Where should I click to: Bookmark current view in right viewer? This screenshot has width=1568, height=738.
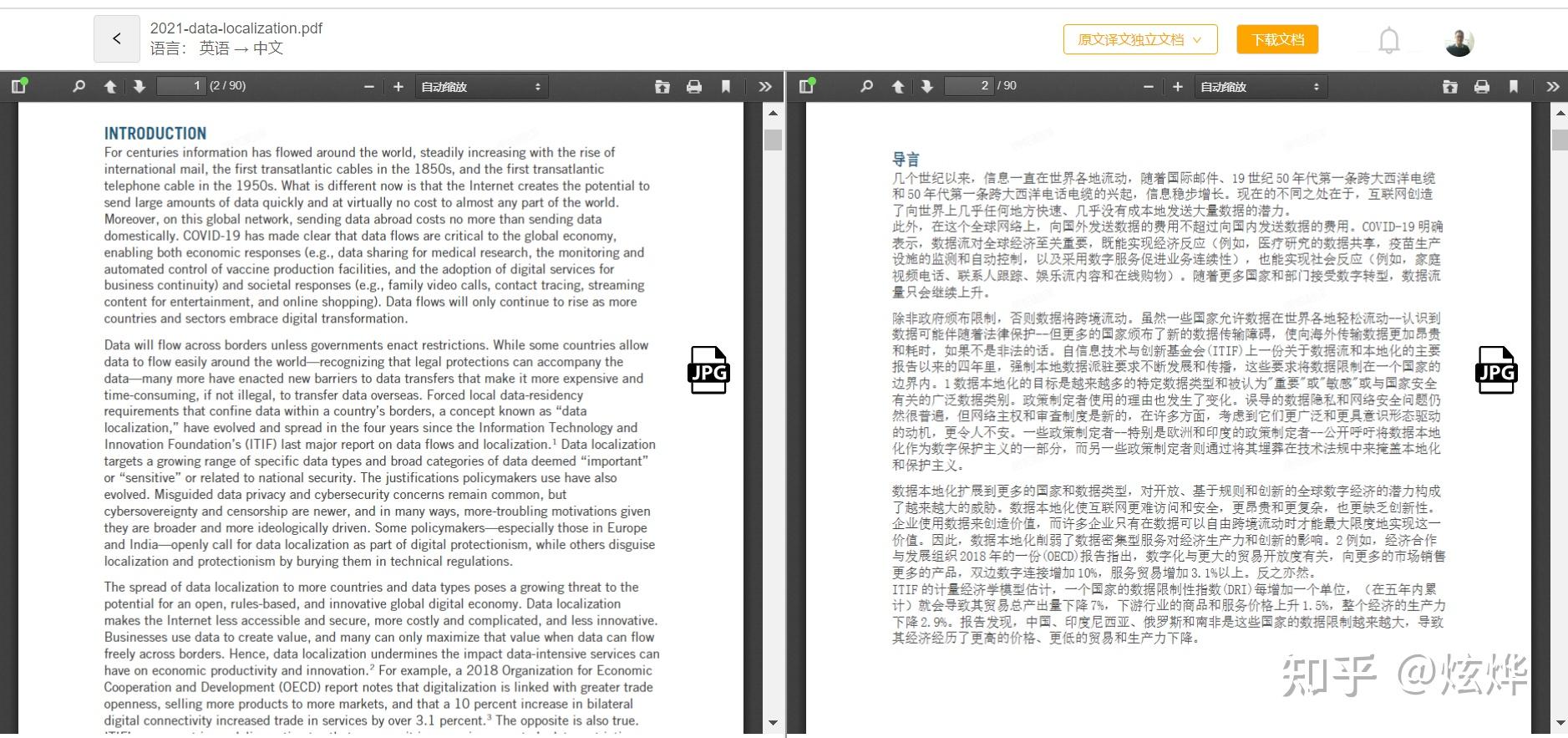coord(1513,86)
